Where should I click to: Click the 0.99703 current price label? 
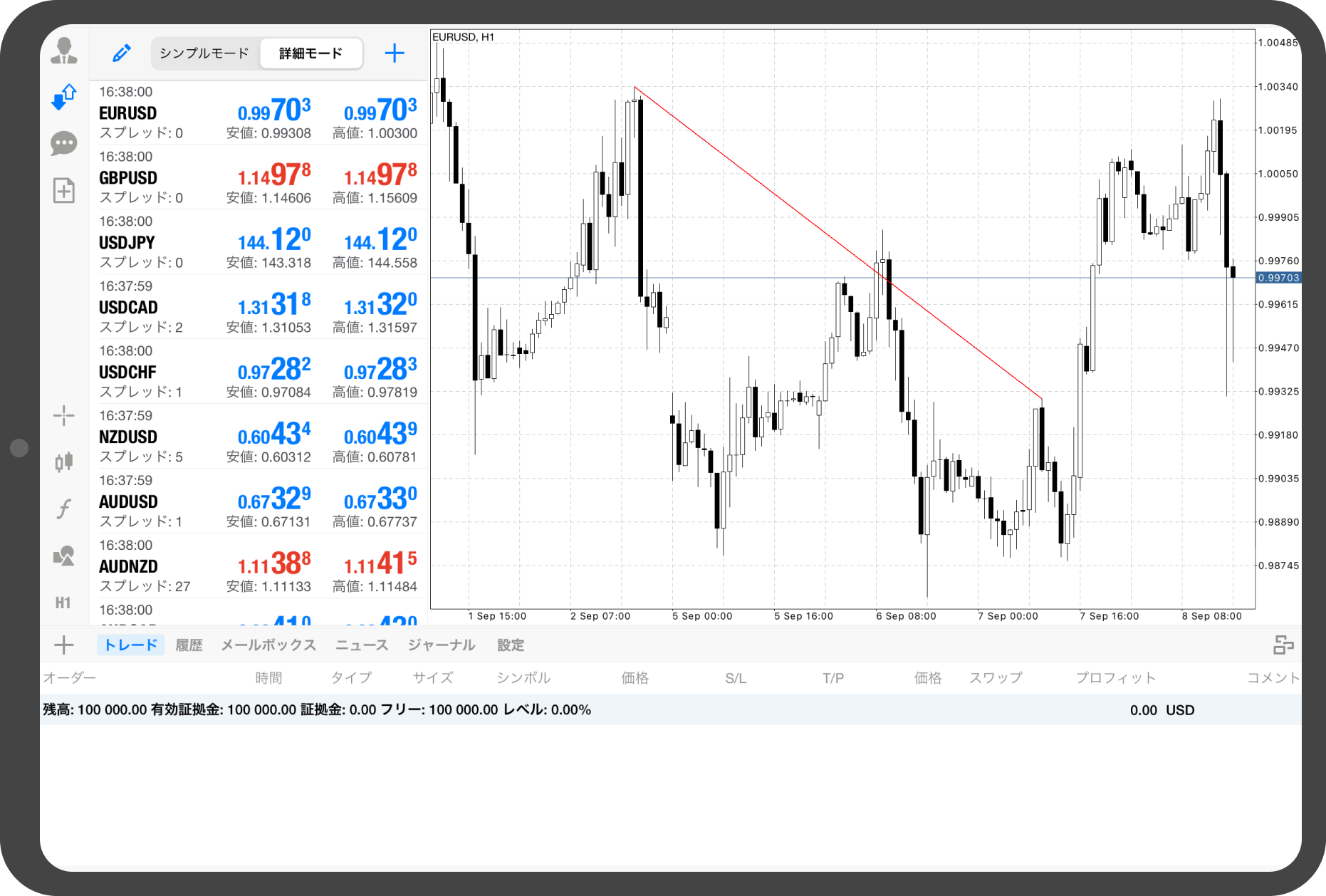1279,278
